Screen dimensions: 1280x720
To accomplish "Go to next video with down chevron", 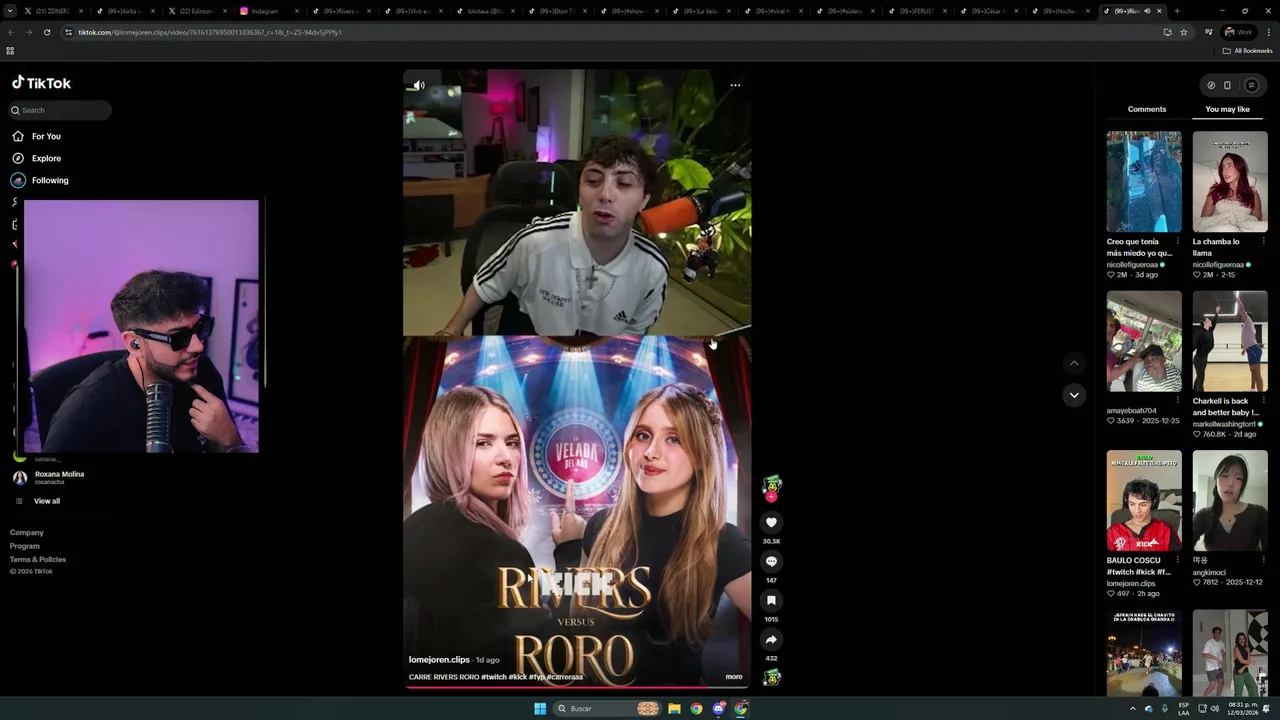I will 1074,395.
